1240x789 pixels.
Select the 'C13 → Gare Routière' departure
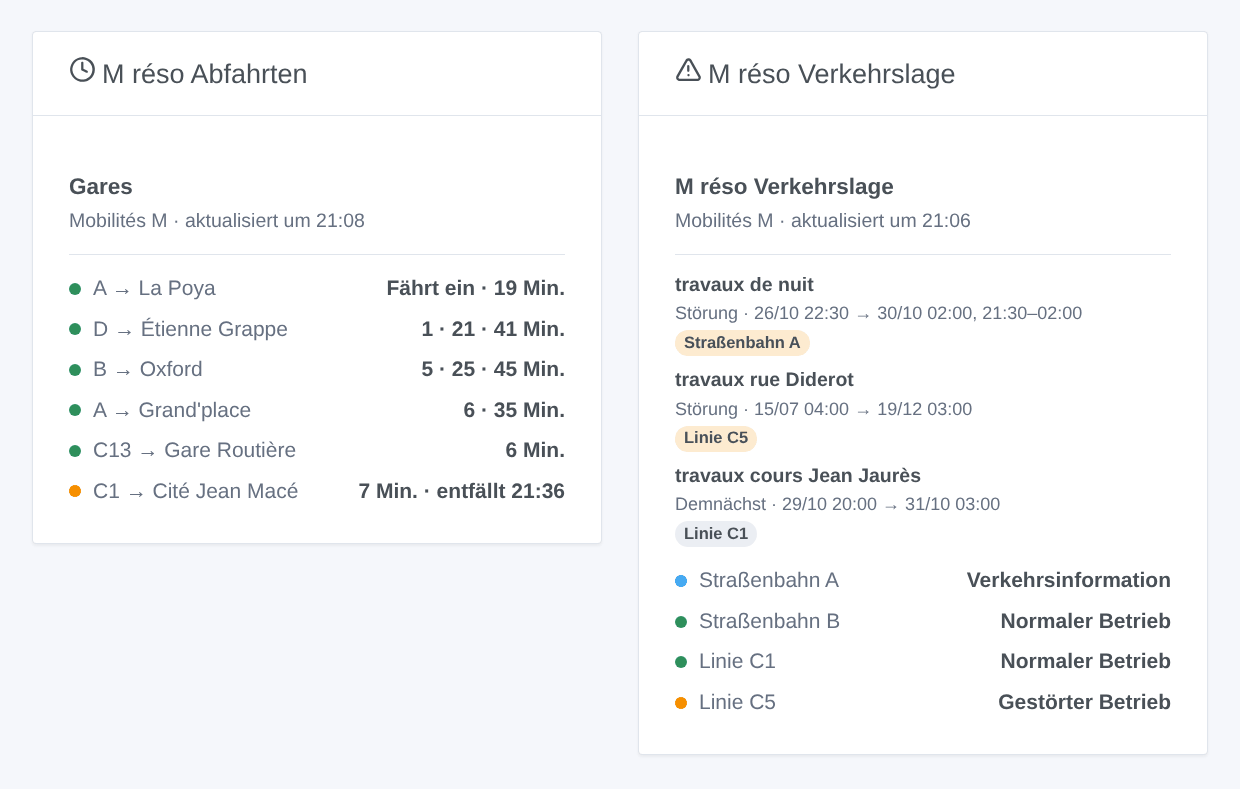click(x=194, y=451)
